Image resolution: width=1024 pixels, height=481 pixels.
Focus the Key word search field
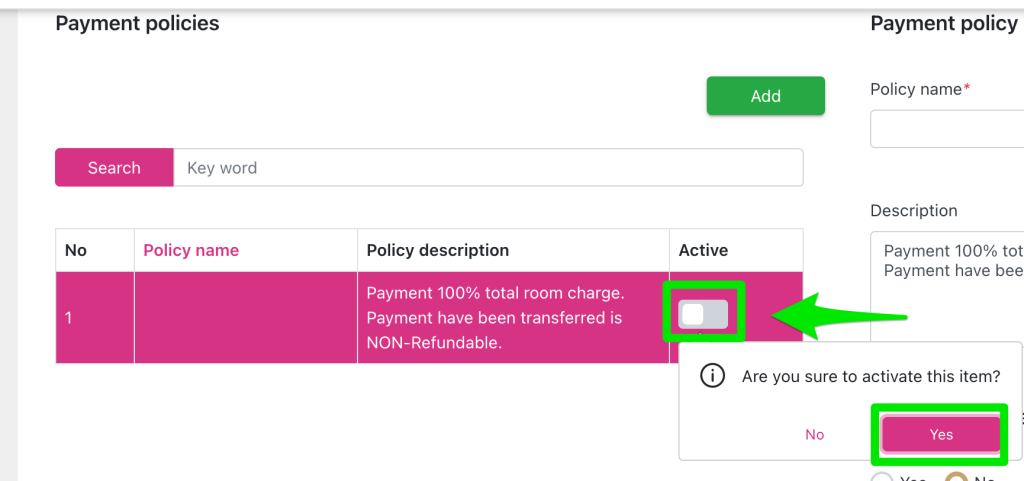click(488, 168)
